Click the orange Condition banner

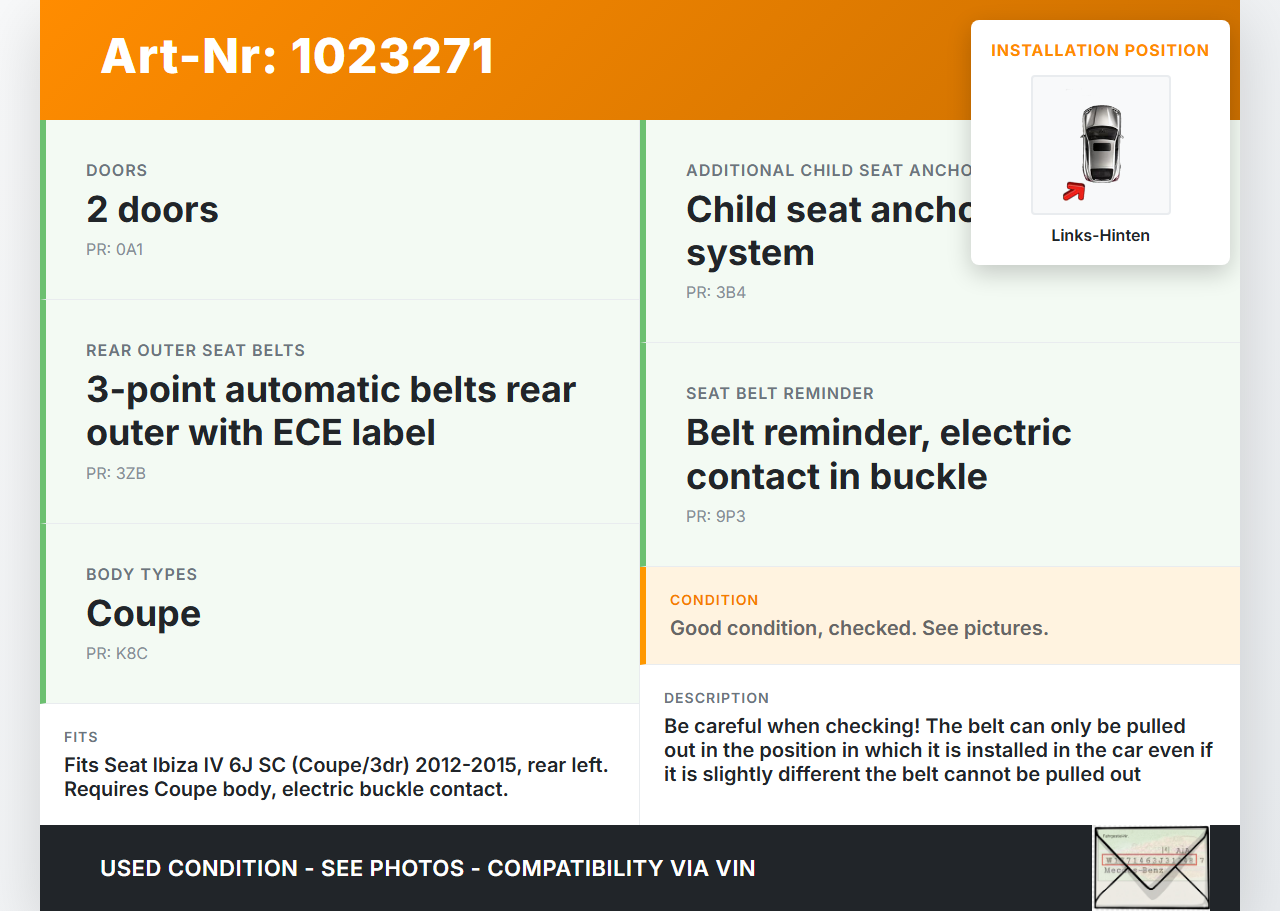[x=940, y=615]
